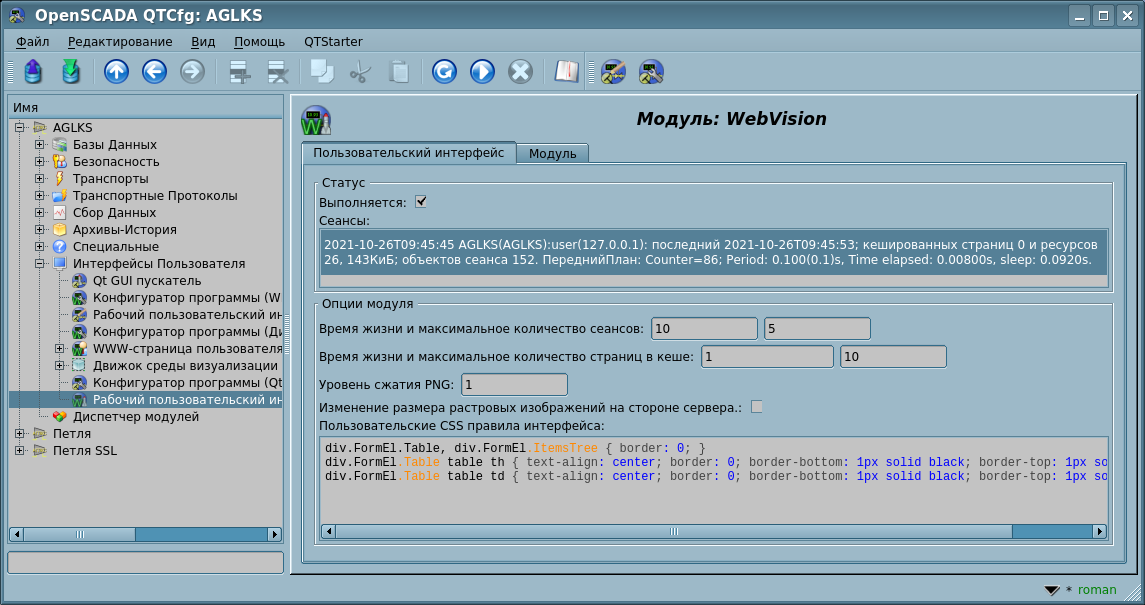Toggle the 'Выполняется' checkbox

point(421,202)
